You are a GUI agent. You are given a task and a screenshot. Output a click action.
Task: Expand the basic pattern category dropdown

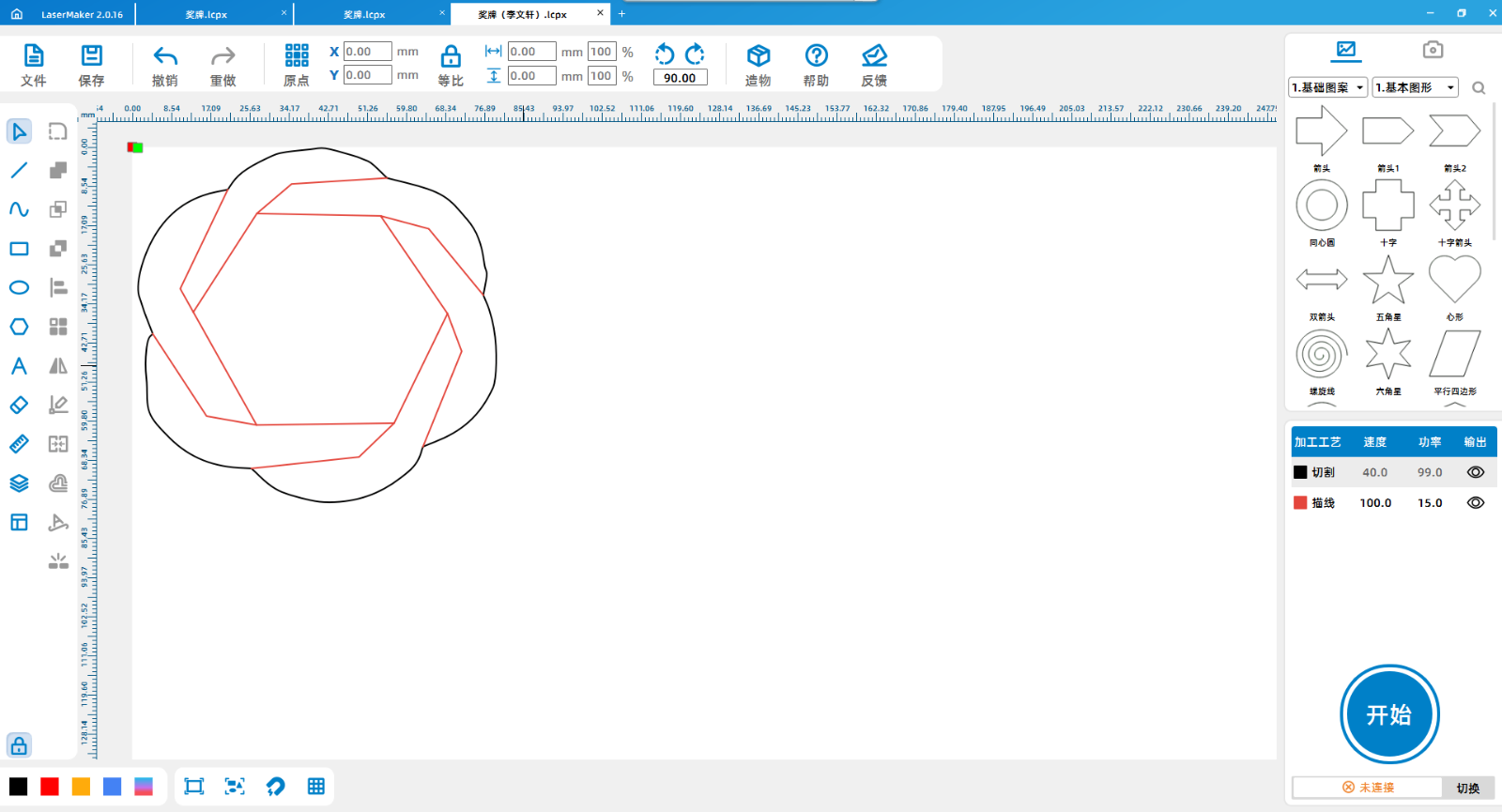(x=1327, y=87)
